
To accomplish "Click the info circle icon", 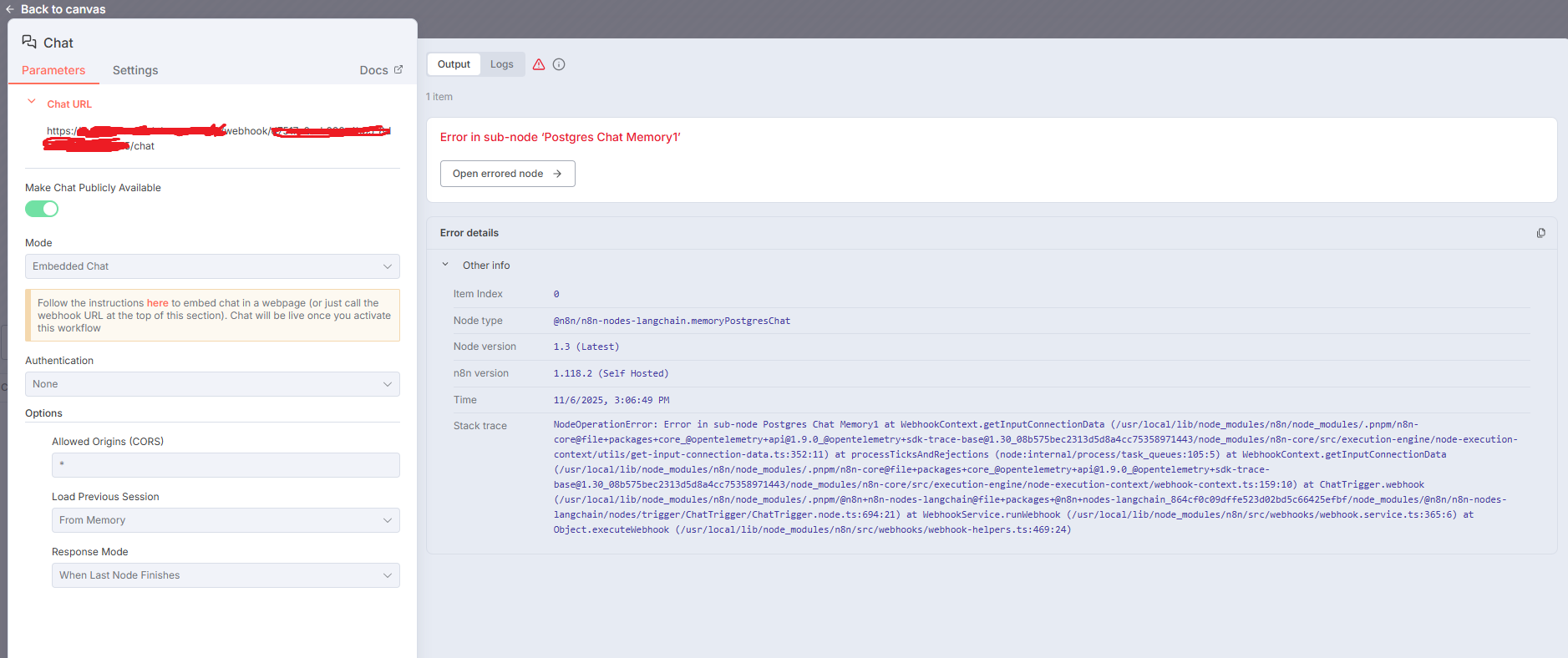I will (x=559, y=64).
